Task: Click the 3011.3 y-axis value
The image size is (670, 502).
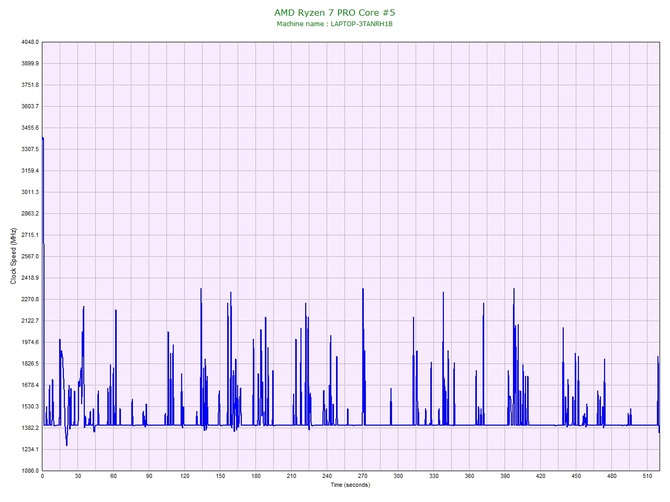Action: click(30, 192)
